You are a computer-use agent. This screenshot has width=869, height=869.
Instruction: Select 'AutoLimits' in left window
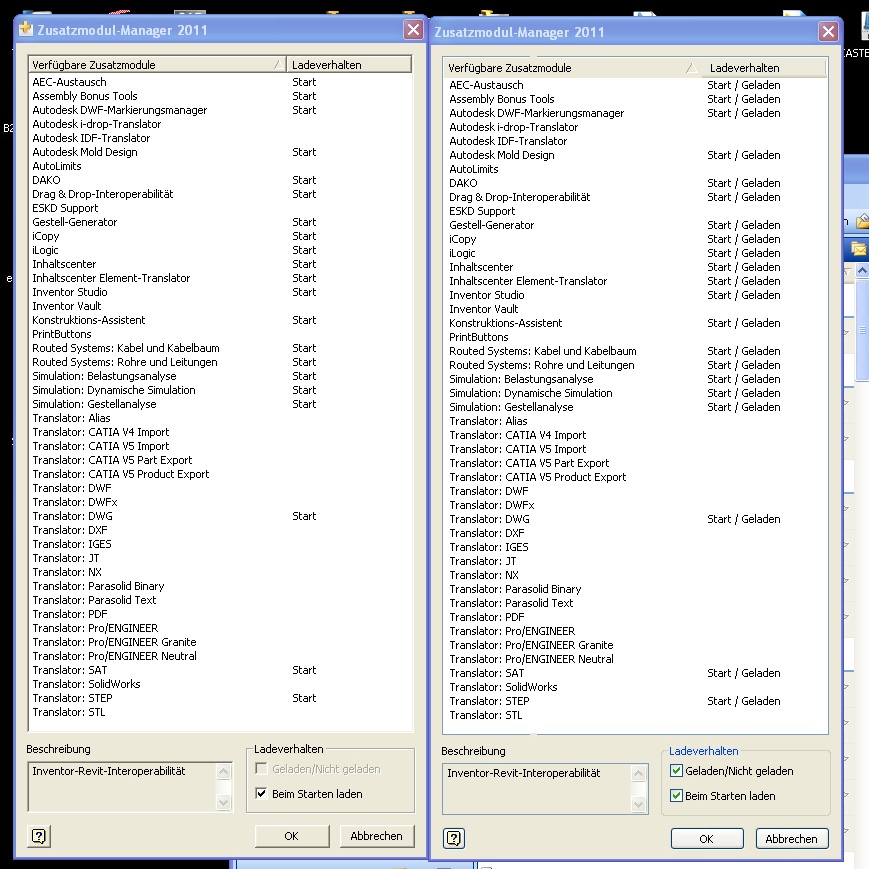point(57,166)
